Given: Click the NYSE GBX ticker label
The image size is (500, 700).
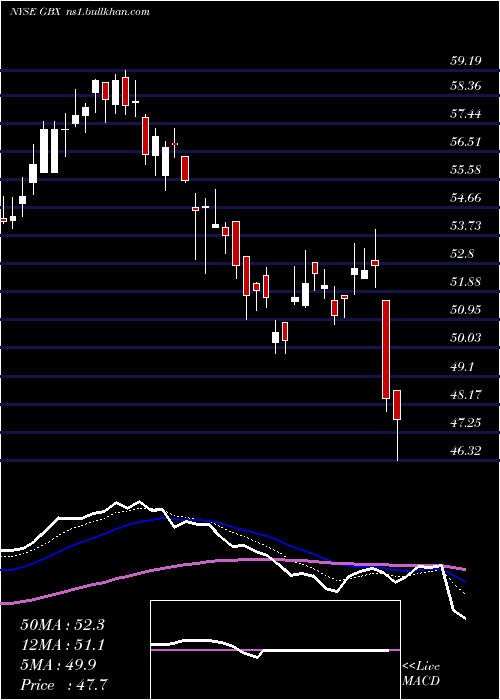Looking at the screenshot, I should tap(33, 12).
